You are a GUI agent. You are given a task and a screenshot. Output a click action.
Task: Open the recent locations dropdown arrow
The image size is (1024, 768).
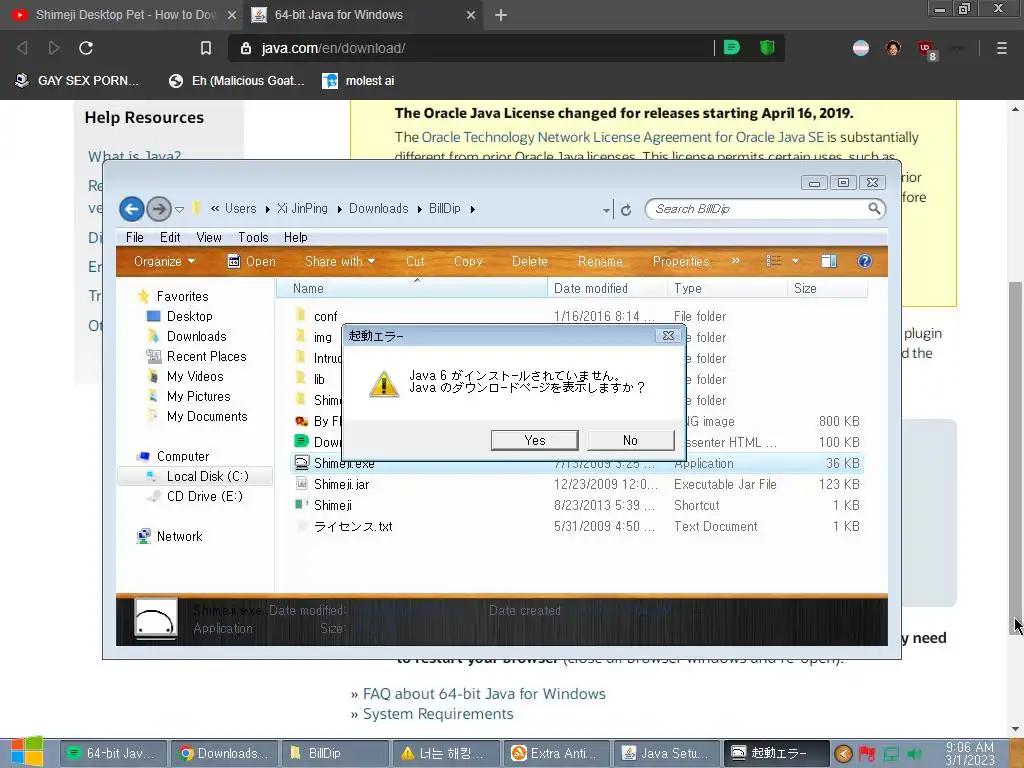pos(180,210)
